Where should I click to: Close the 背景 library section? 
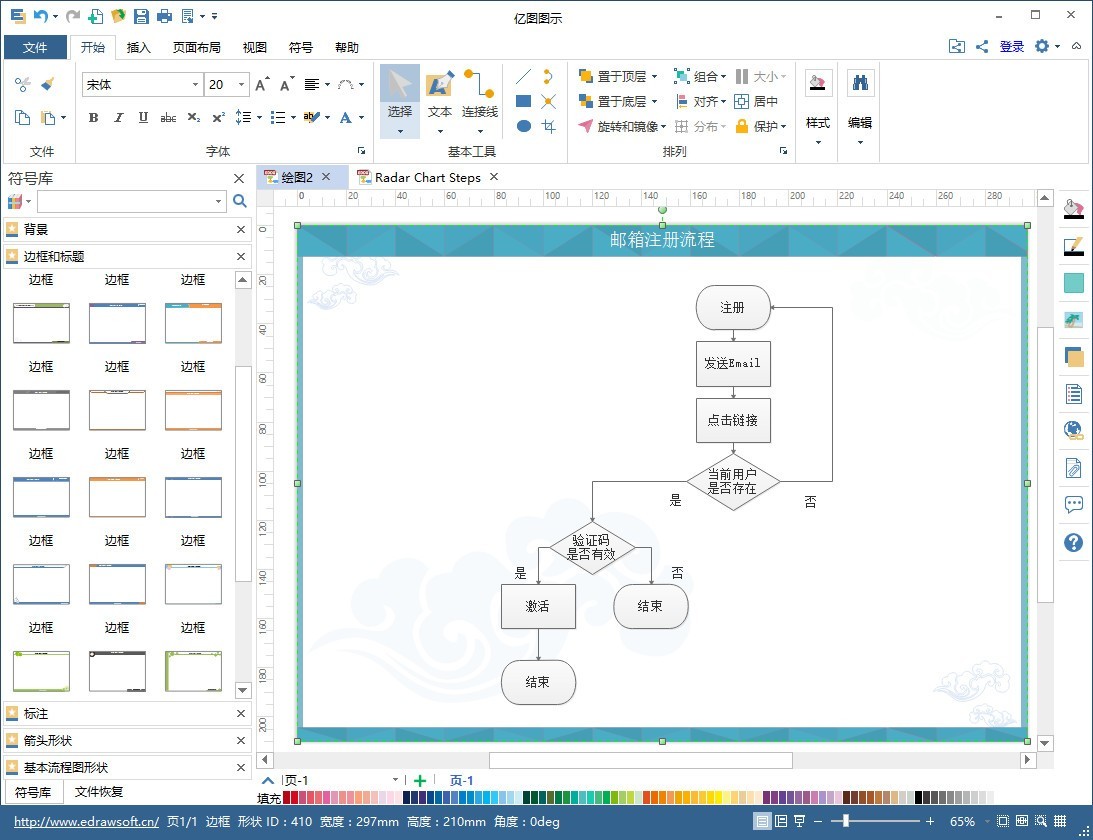(x=240, y=229)
